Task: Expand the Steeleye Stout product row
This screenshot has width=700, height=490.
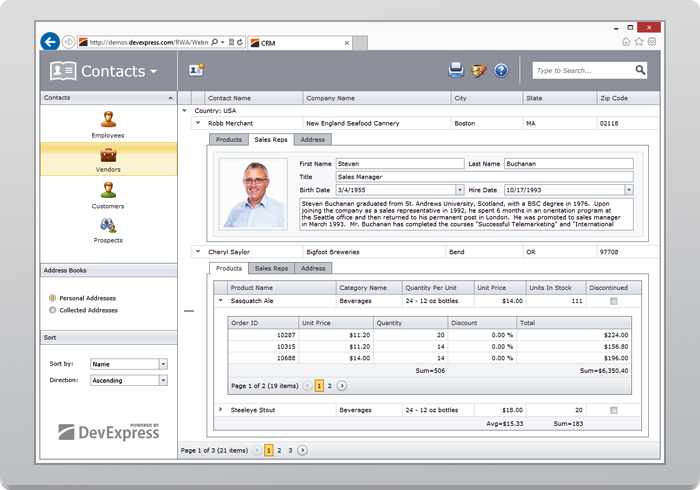Action: point(220,410)
